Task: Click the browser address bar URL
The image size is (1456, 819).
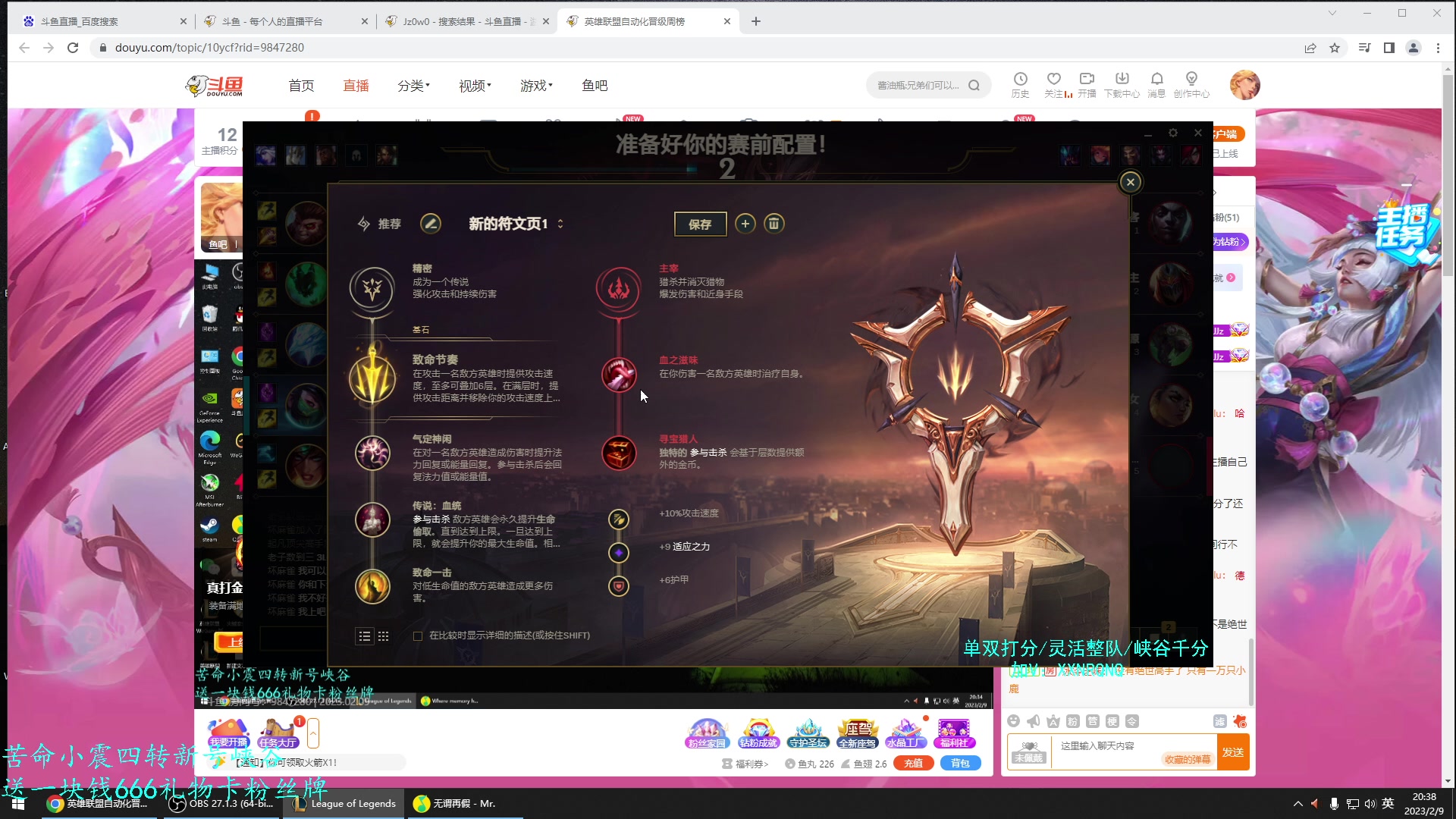Action: (209, 48)
